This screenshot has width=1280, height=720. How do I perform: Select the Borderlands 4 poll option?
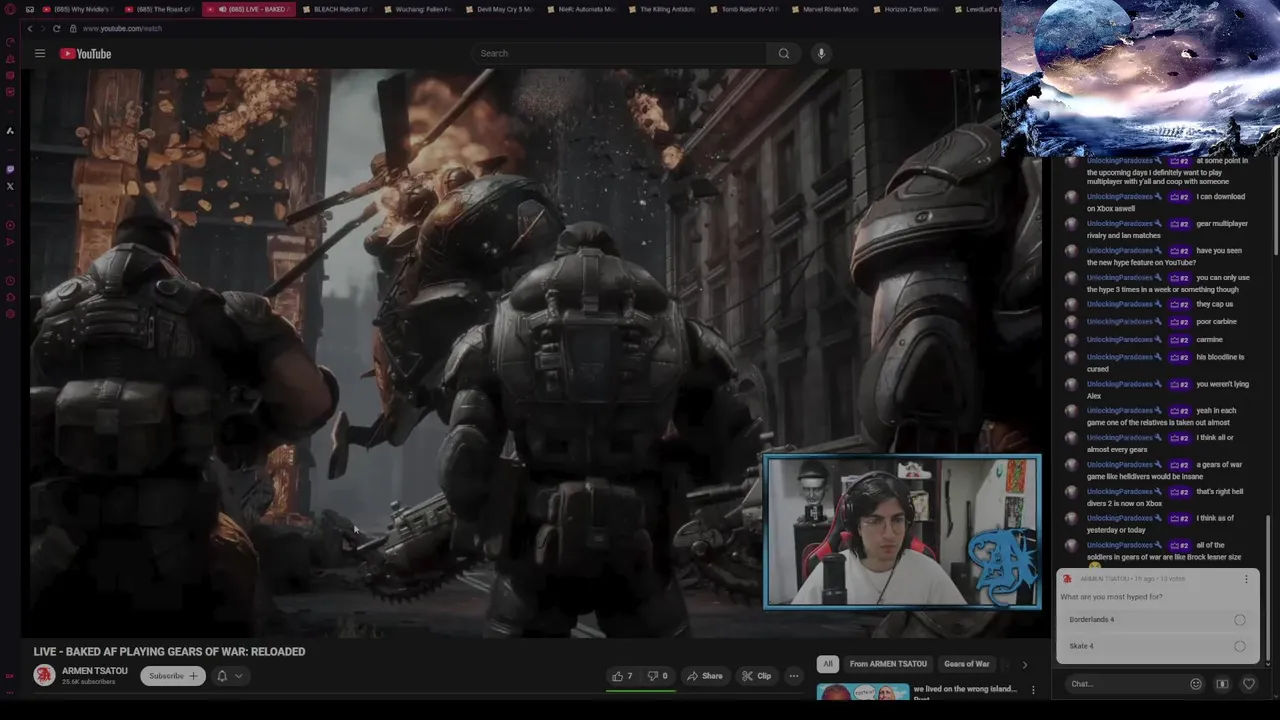tap(1157, 619)
